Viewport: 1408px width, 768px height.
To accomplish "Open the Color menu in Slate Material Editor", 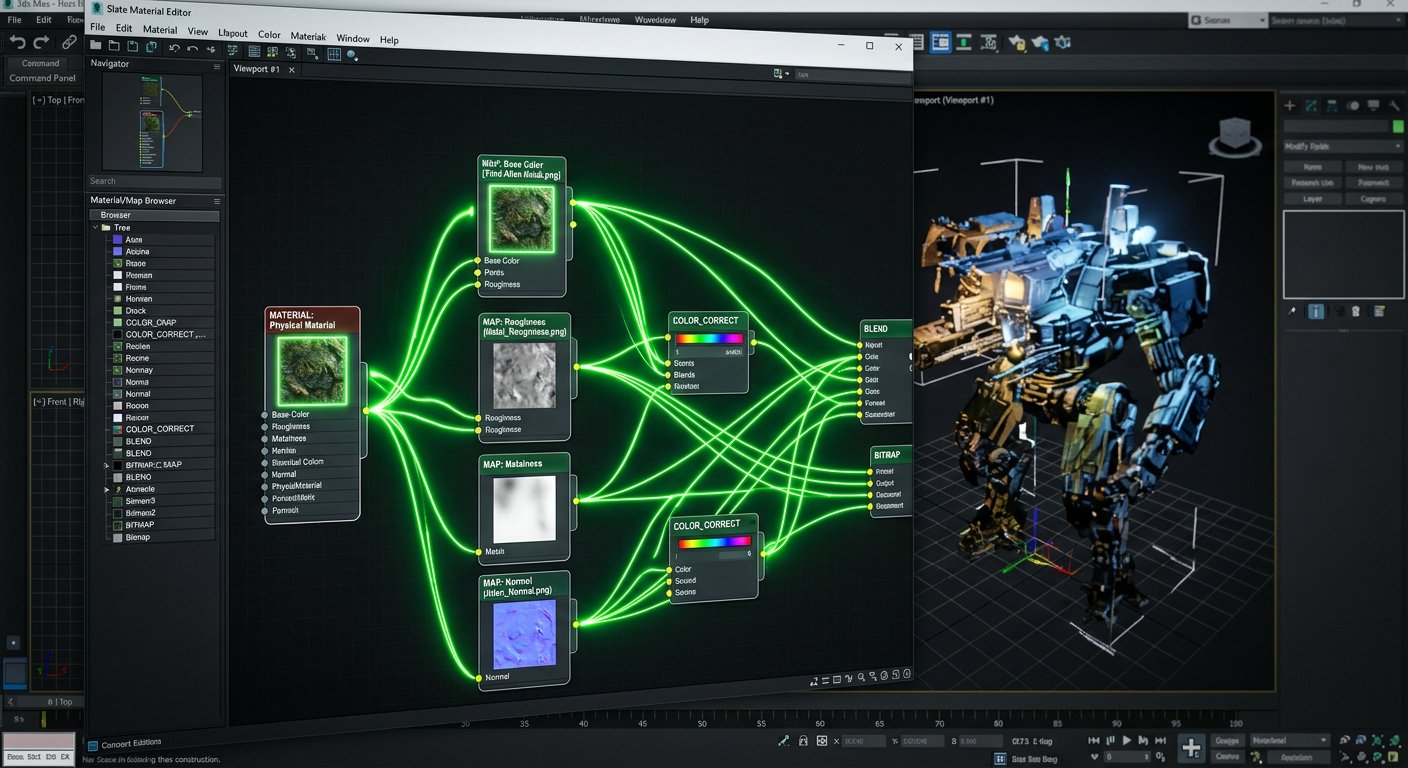I will 269,35.
